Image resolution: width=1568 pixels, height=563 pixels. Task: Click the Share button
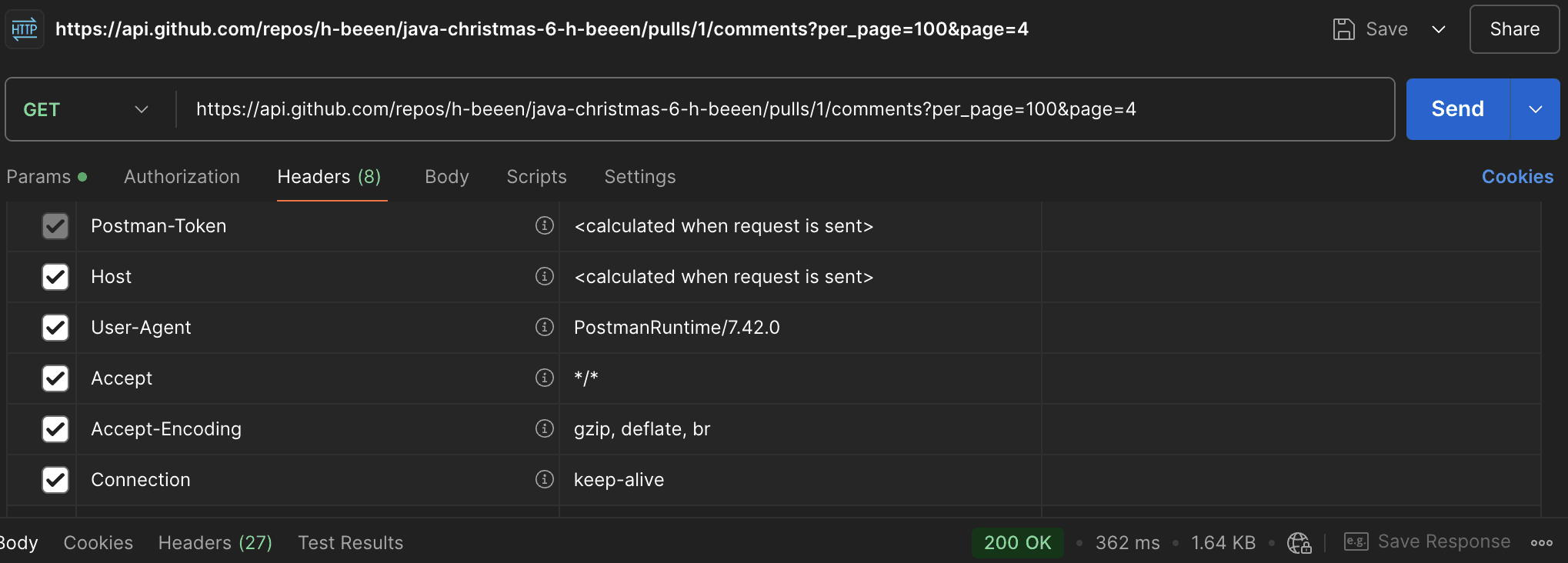pyautogui.click(x=1514, y=29)
